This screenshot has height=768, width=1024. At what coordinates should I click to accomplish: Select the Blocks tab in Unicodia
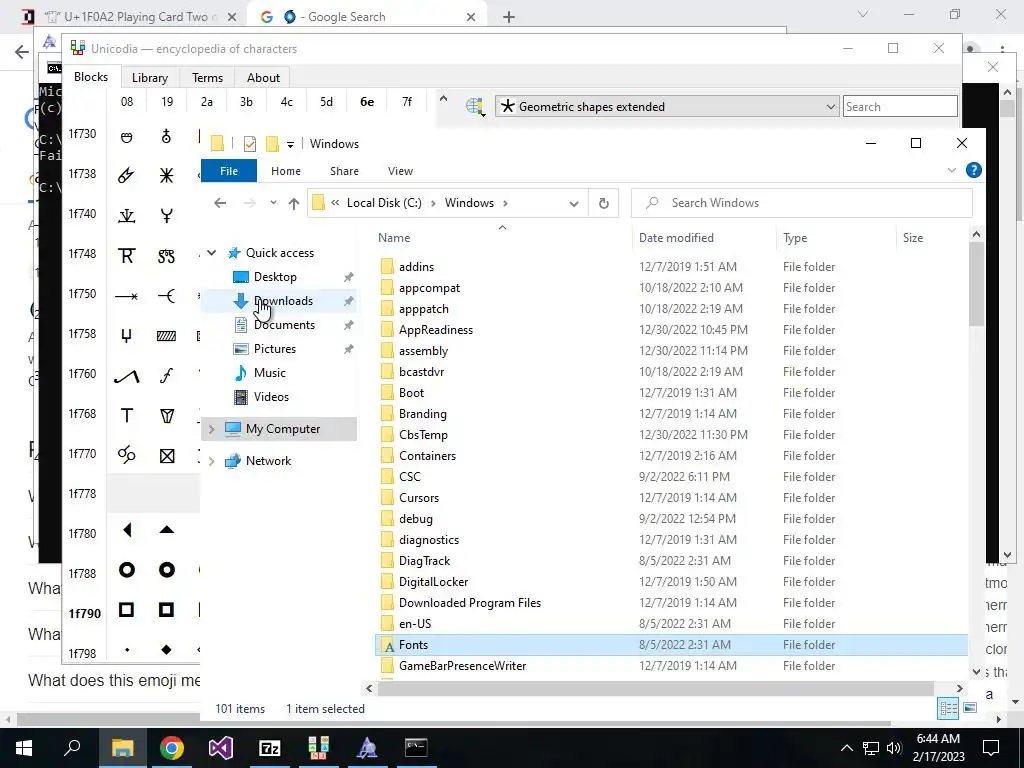(91, 77)
